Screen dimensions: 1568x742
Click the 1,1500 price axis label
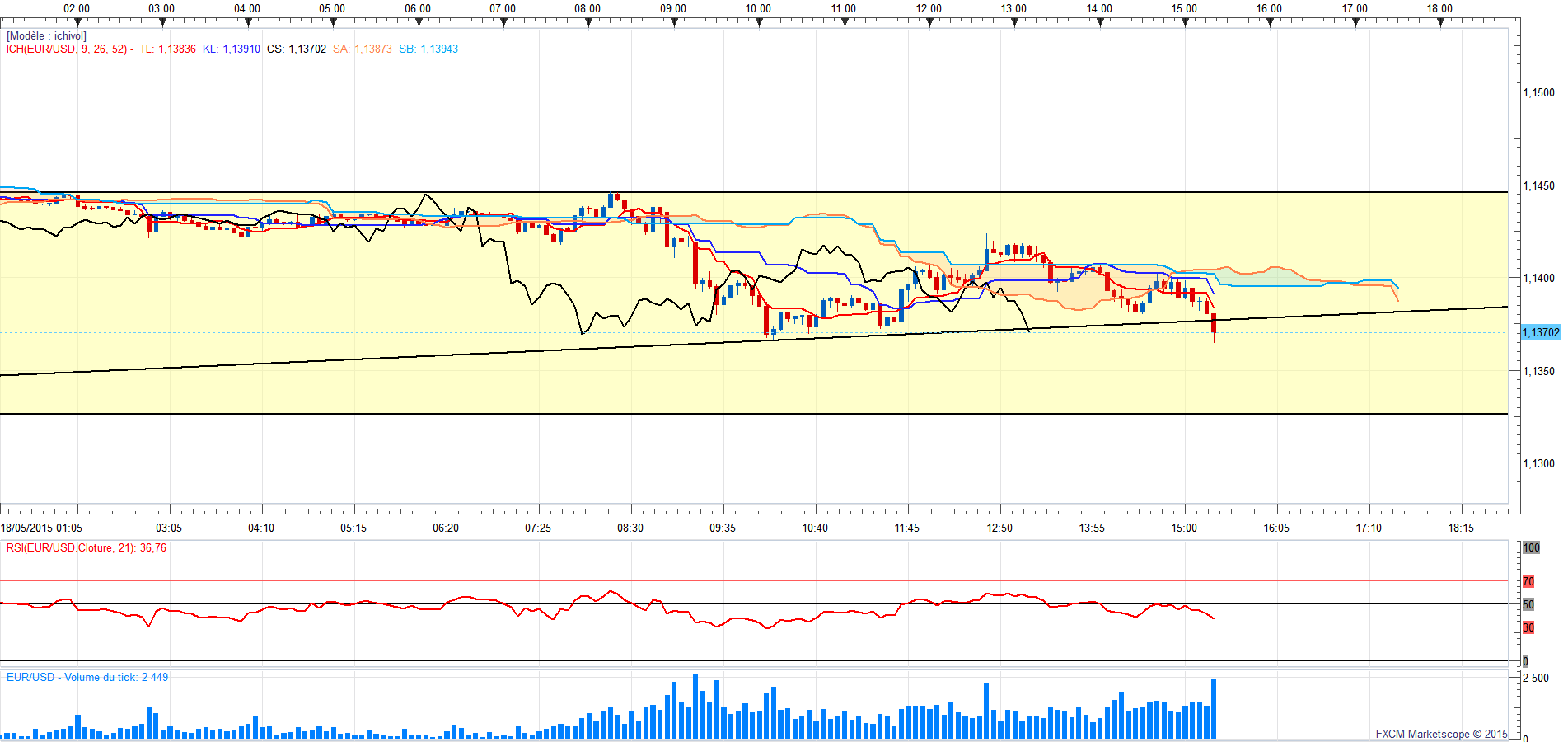[1538, 93]
